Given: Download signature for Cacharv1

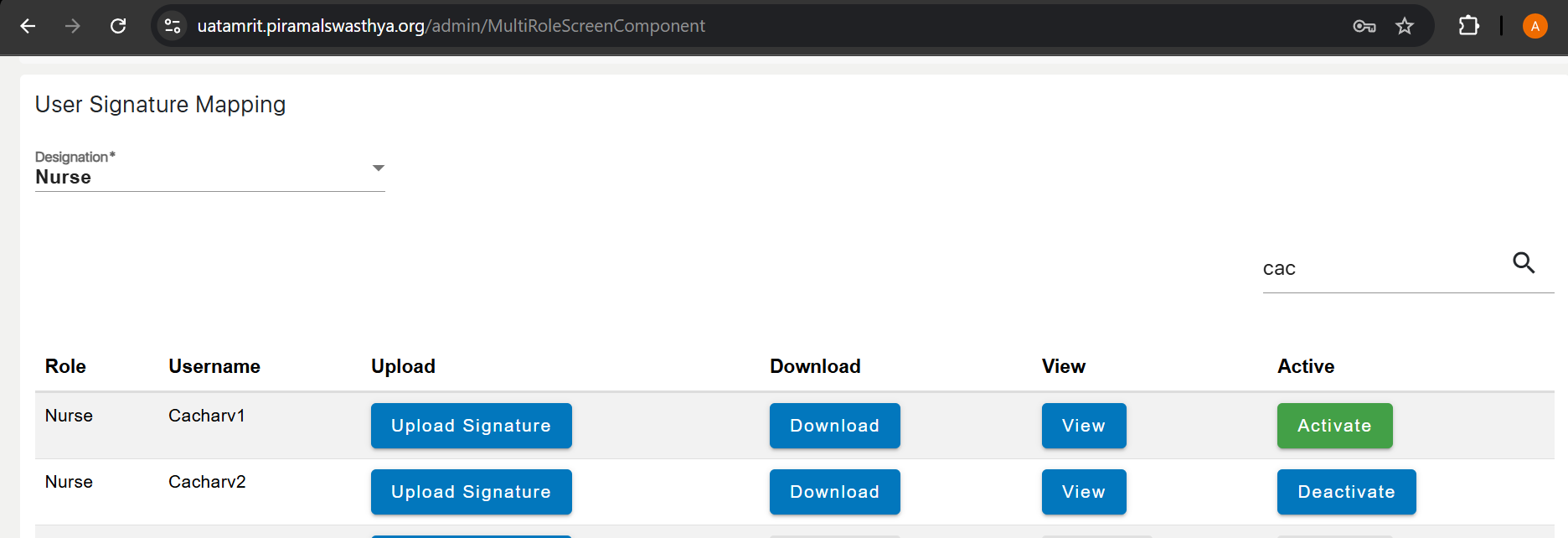Looking at the screenshot, I should click(834, 426).
